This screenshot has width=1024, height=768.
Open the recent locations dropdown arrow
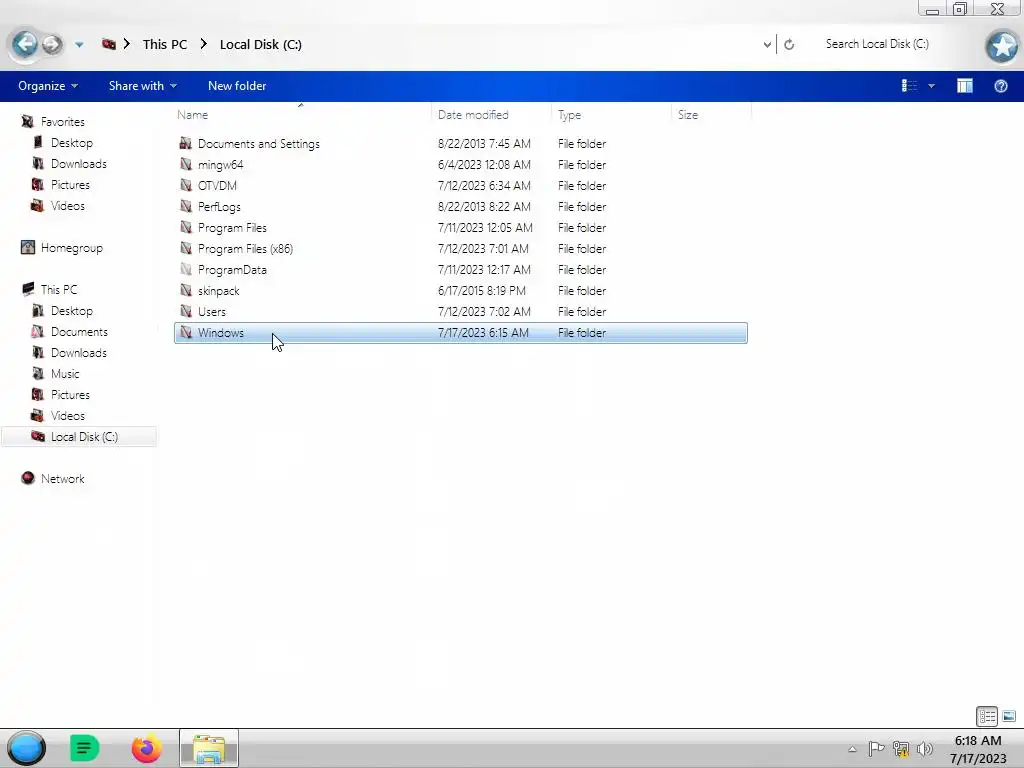click(x=79, y=45)
